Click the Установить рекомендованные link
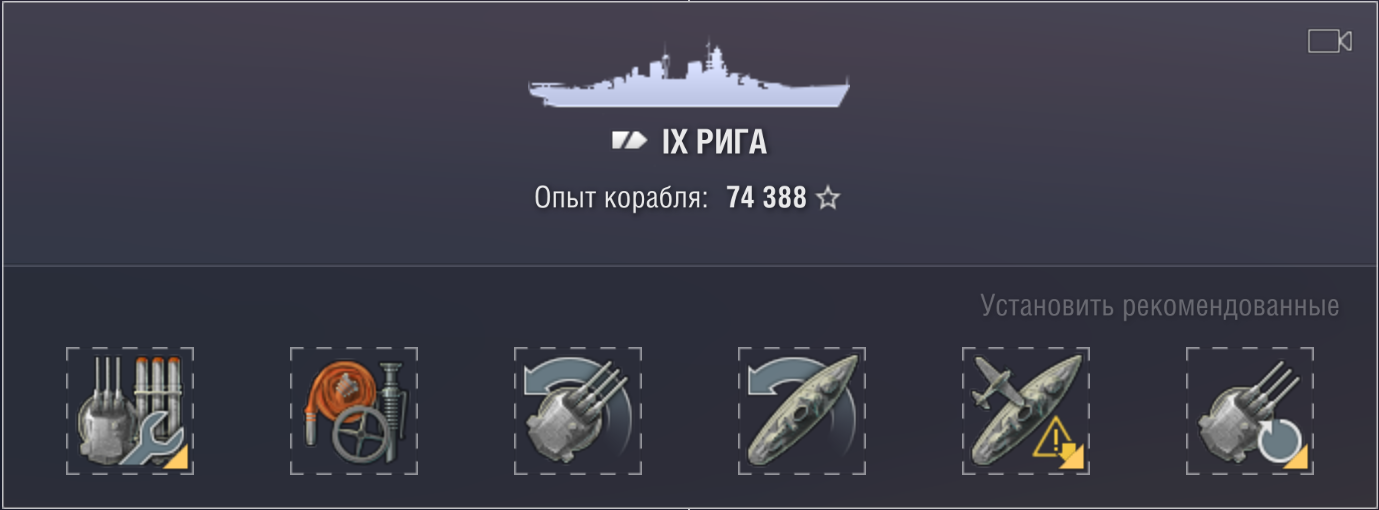The height and width of the screenshot is (510, 1379). point(1159,306)
